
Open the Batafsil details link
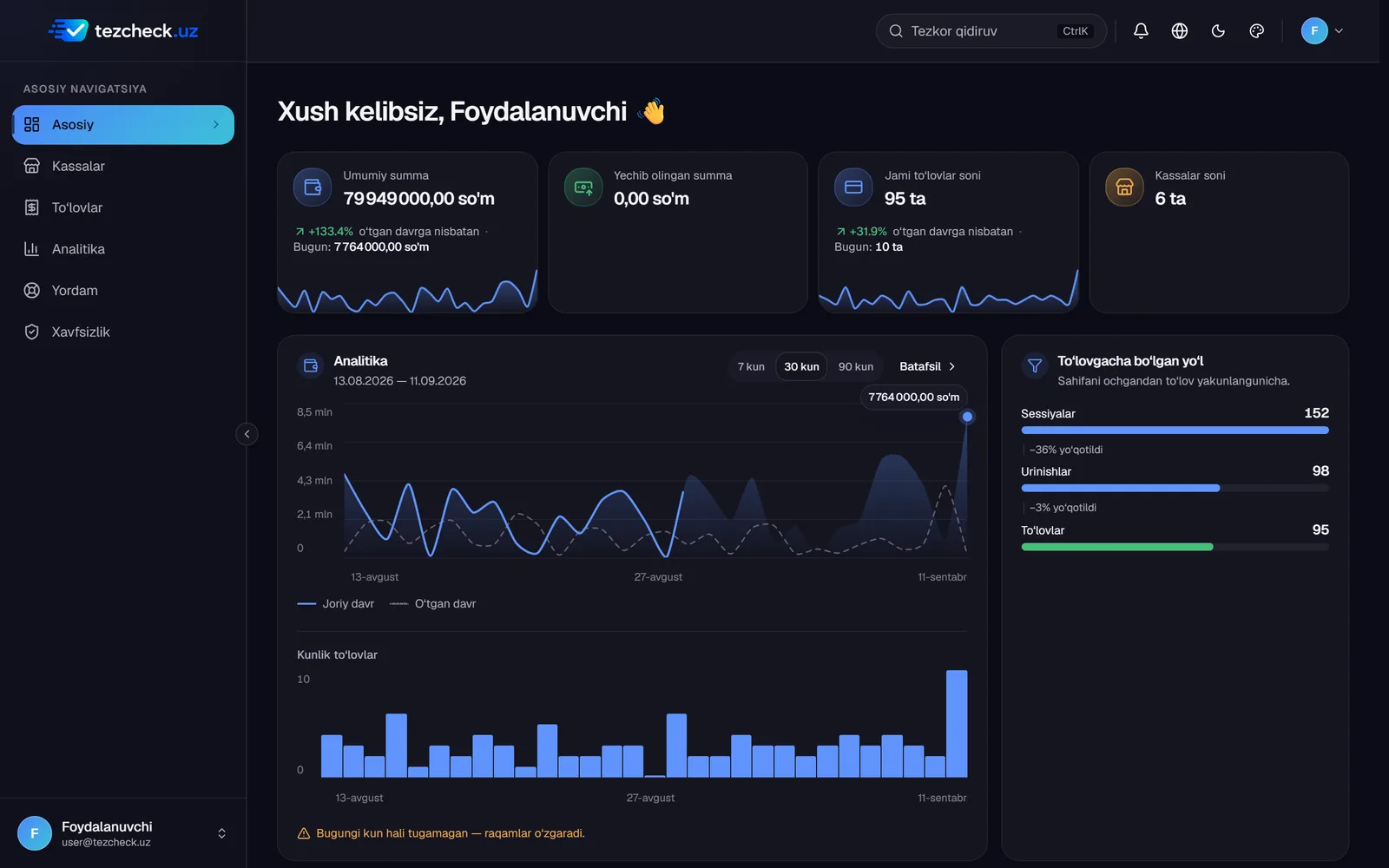pos(927,366)
